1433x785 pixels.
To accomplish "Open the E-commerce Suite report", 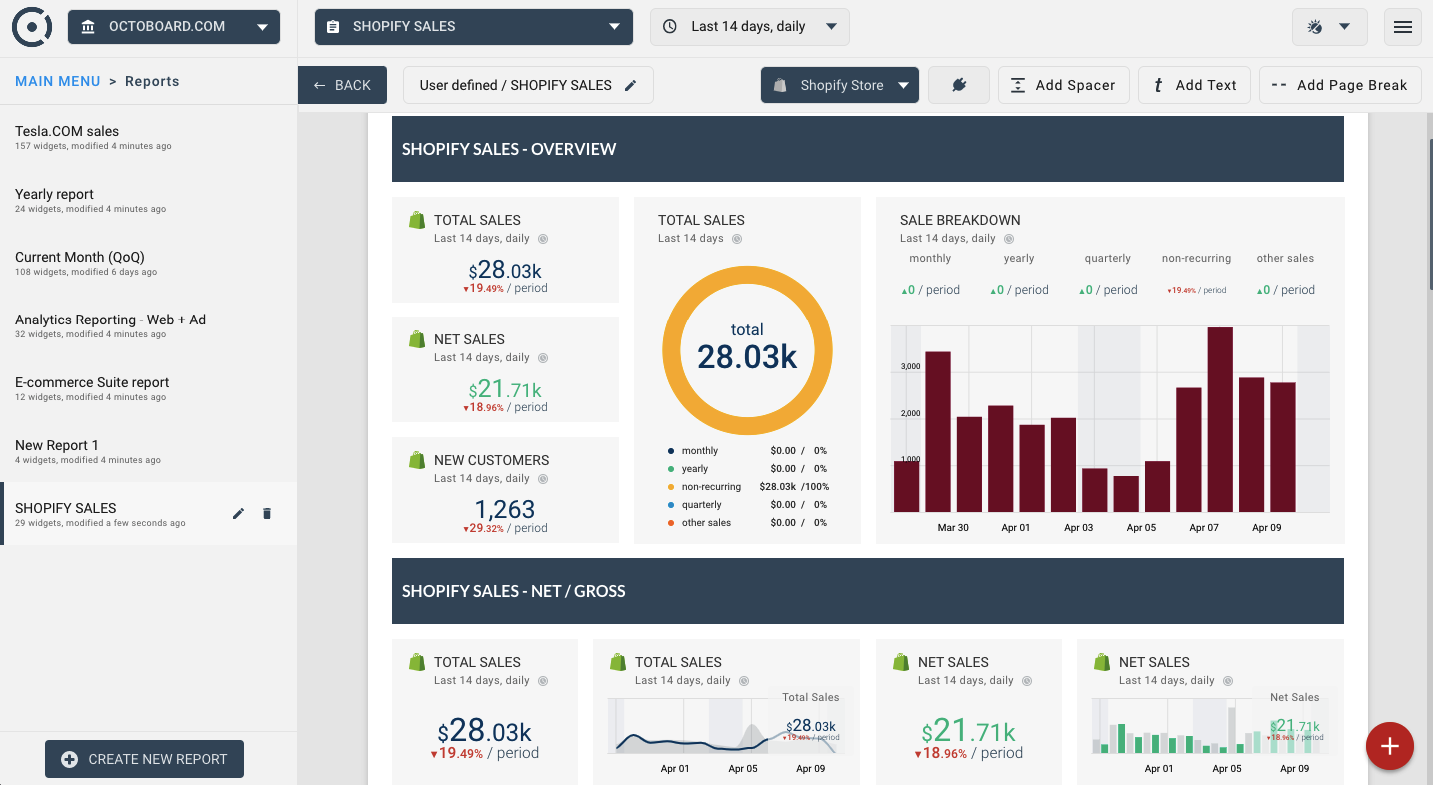I will coord(148,389).
